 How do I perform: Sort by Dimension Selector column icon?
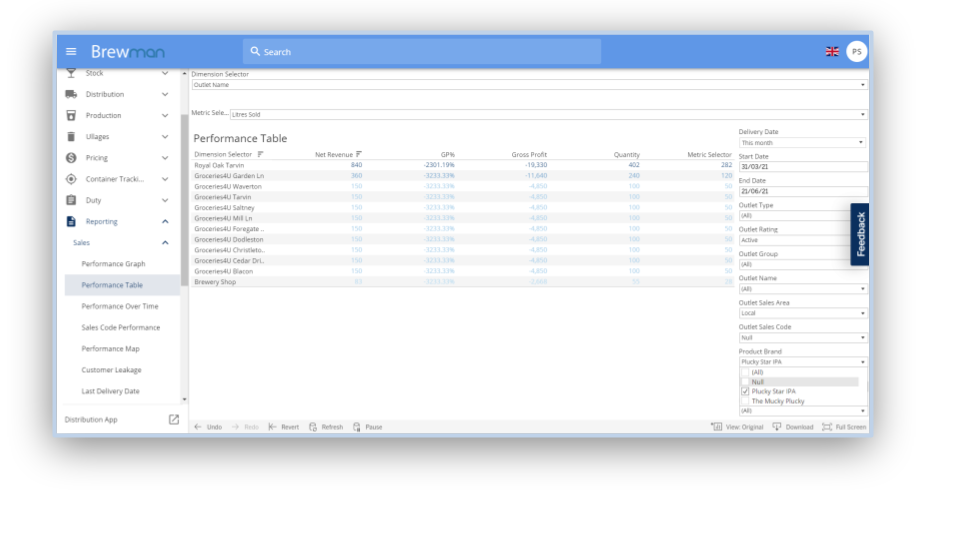click(260, 154)
